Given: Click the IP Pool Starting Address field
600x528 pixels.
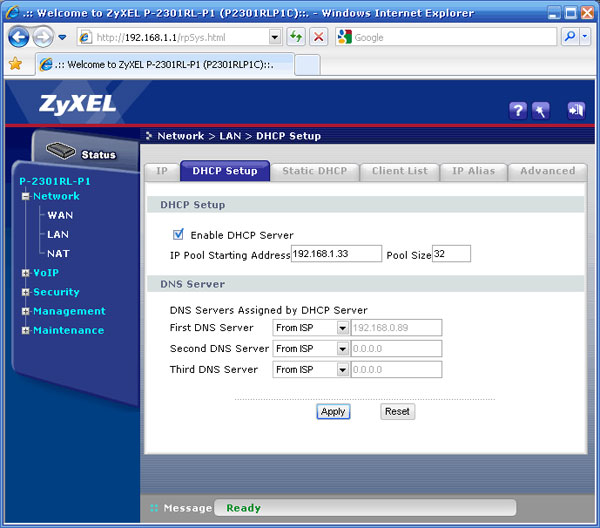Looking at the screenshot, I should [x=336, y=254].
